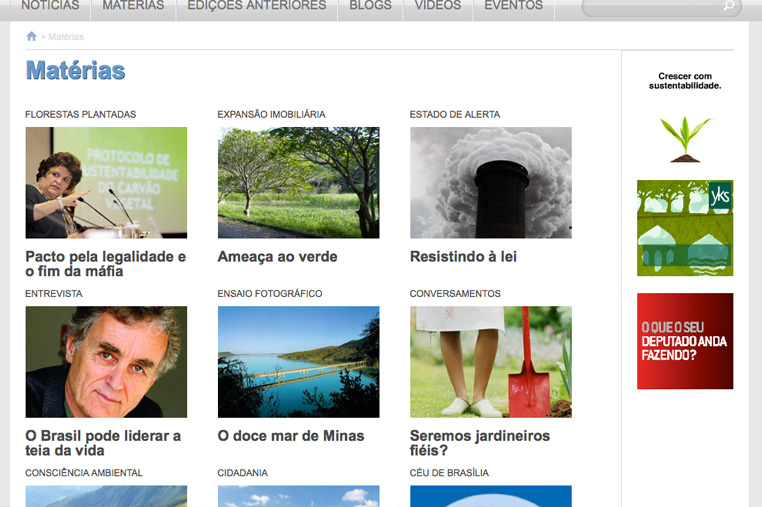
Task: Open the VÍDEOS section
Action: click(x=438, y=6)
